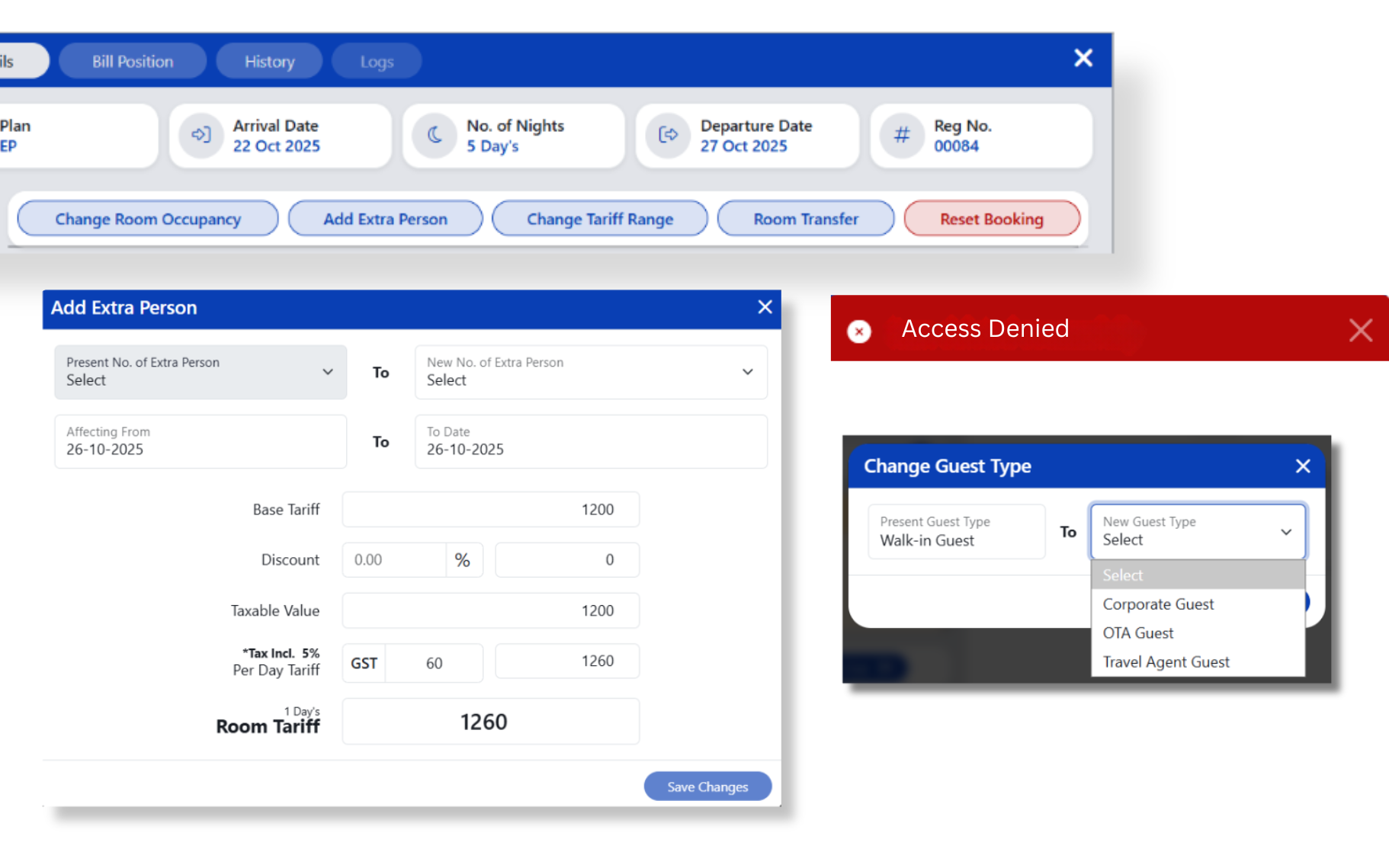This screenshot has width=1389, height=868.
Task: Click the Reset Booking button
Action: tap(991, 219)
